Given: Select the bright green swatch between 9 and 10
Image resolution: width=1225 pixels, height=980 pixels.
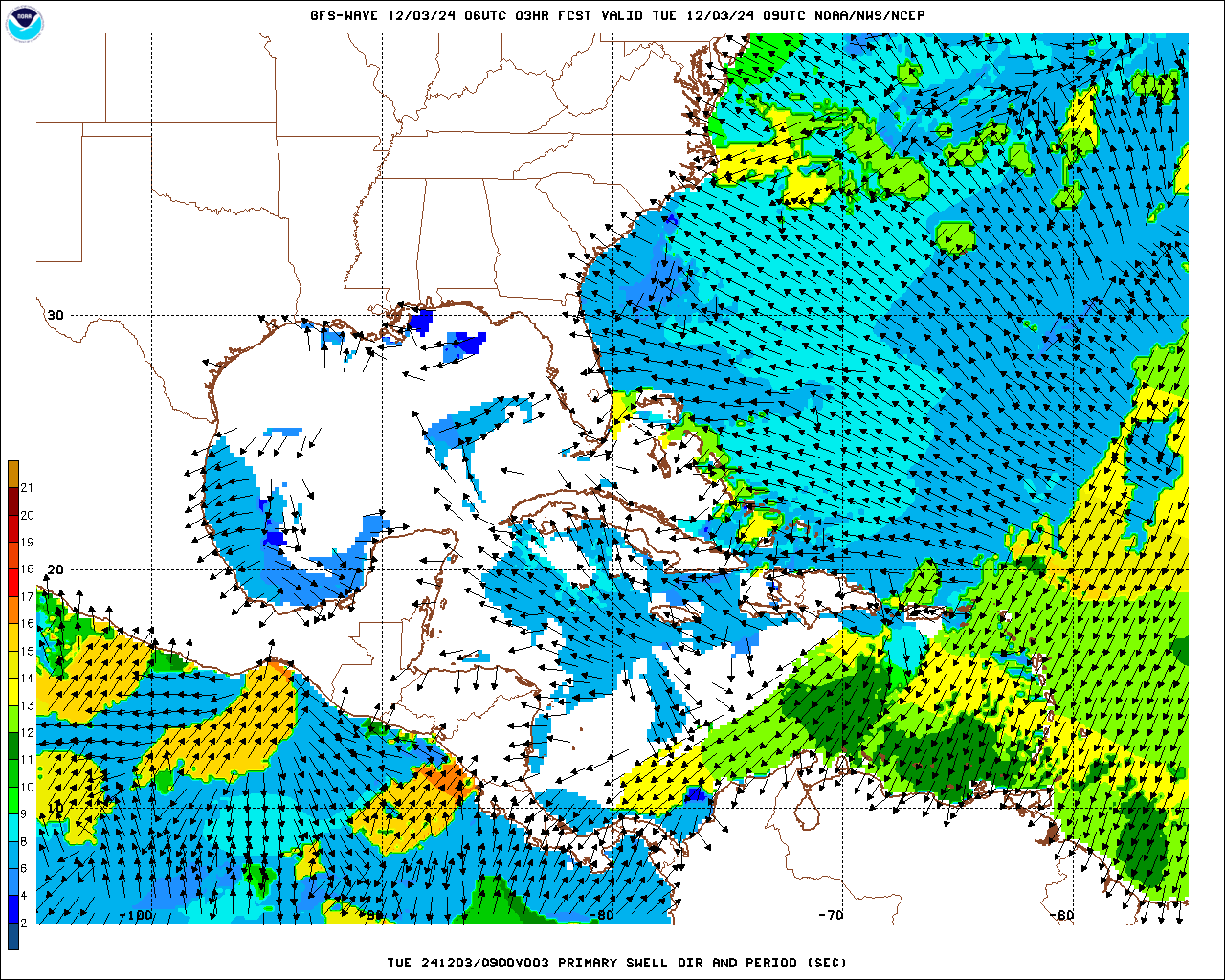Looking at the screenshot, I should pos(13,801).
